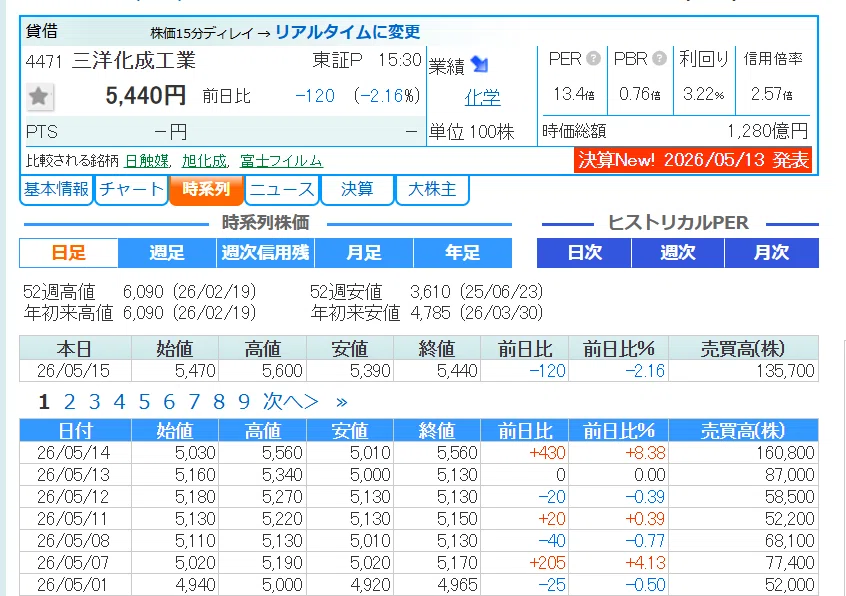Screen dimensions: 846x596
Task: Go to pagination page 2
Action: (69, 402)
